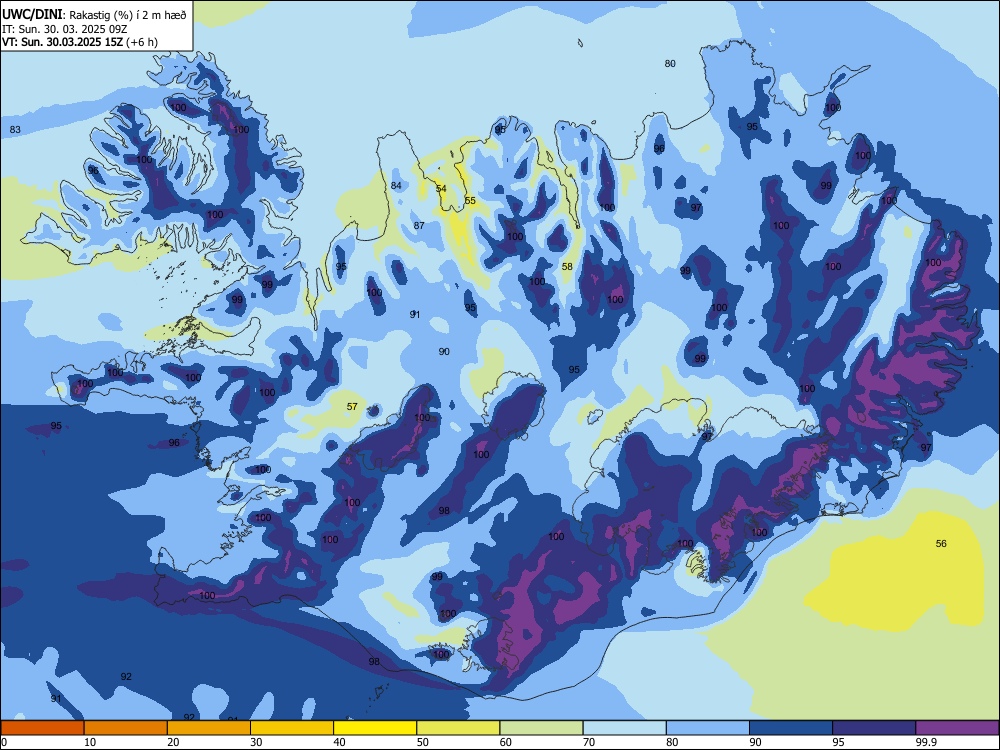This screenshot has width=1000, height=750.
Task: Click the lightest blue 70–80 legend swatch
Action: (624, 728)
